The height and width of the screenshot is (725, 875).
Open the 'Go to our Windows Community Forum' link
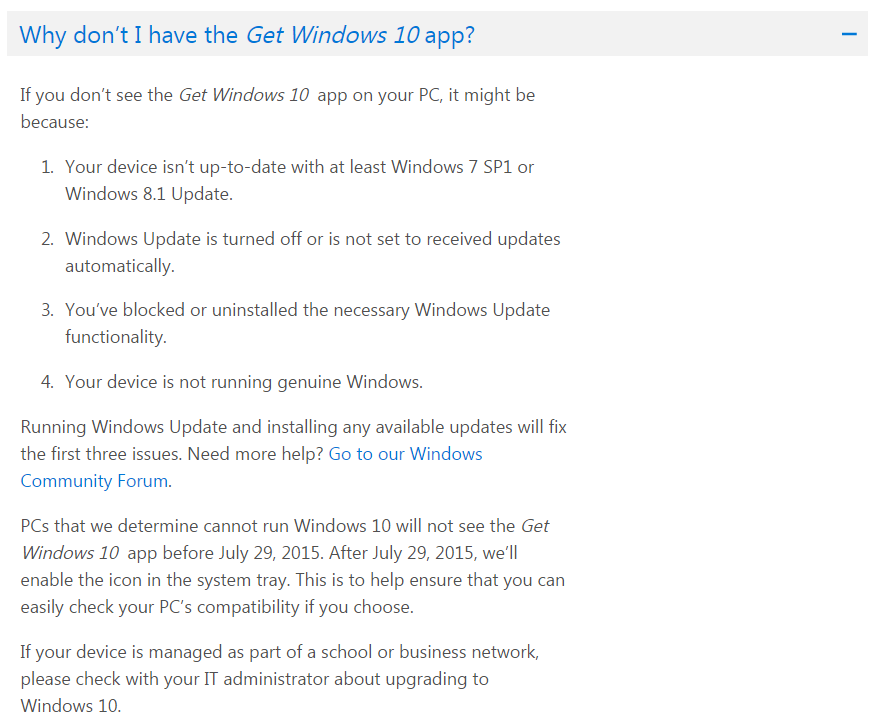pos(251,467)
